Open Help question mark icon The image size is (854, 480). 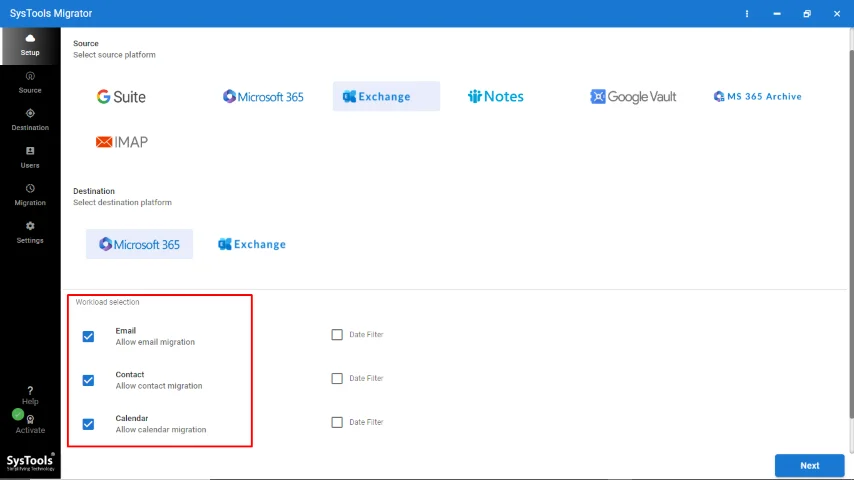(x=30, y=396)
